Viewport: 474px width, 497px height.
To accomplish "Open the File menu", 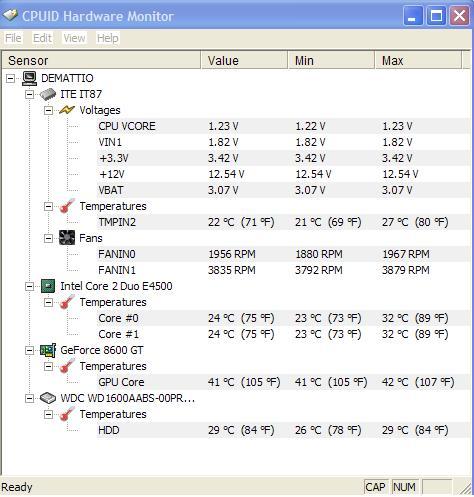I will pos(13,38).
